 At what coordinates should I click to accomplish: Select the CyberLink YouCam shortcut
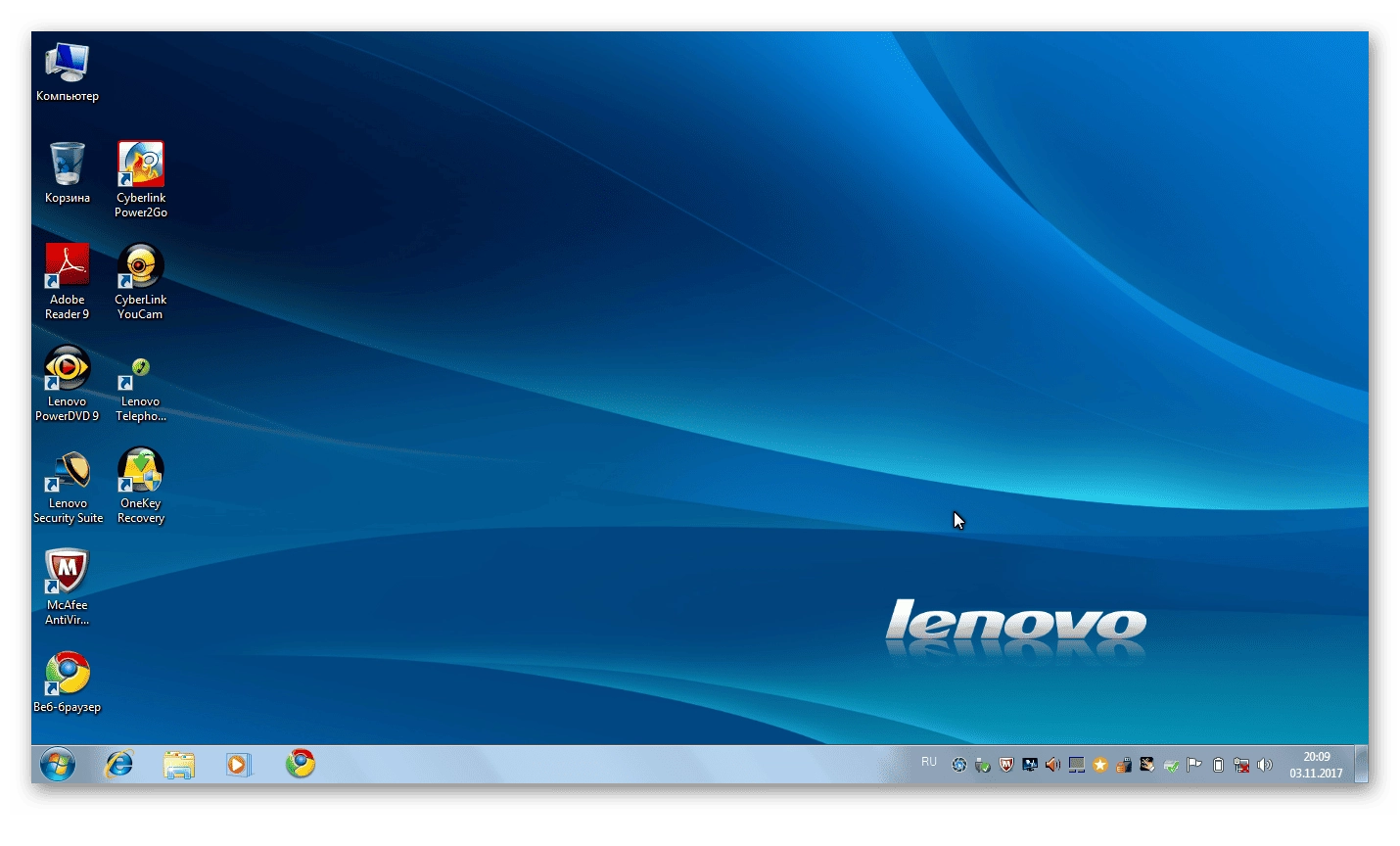coord(141,281)
